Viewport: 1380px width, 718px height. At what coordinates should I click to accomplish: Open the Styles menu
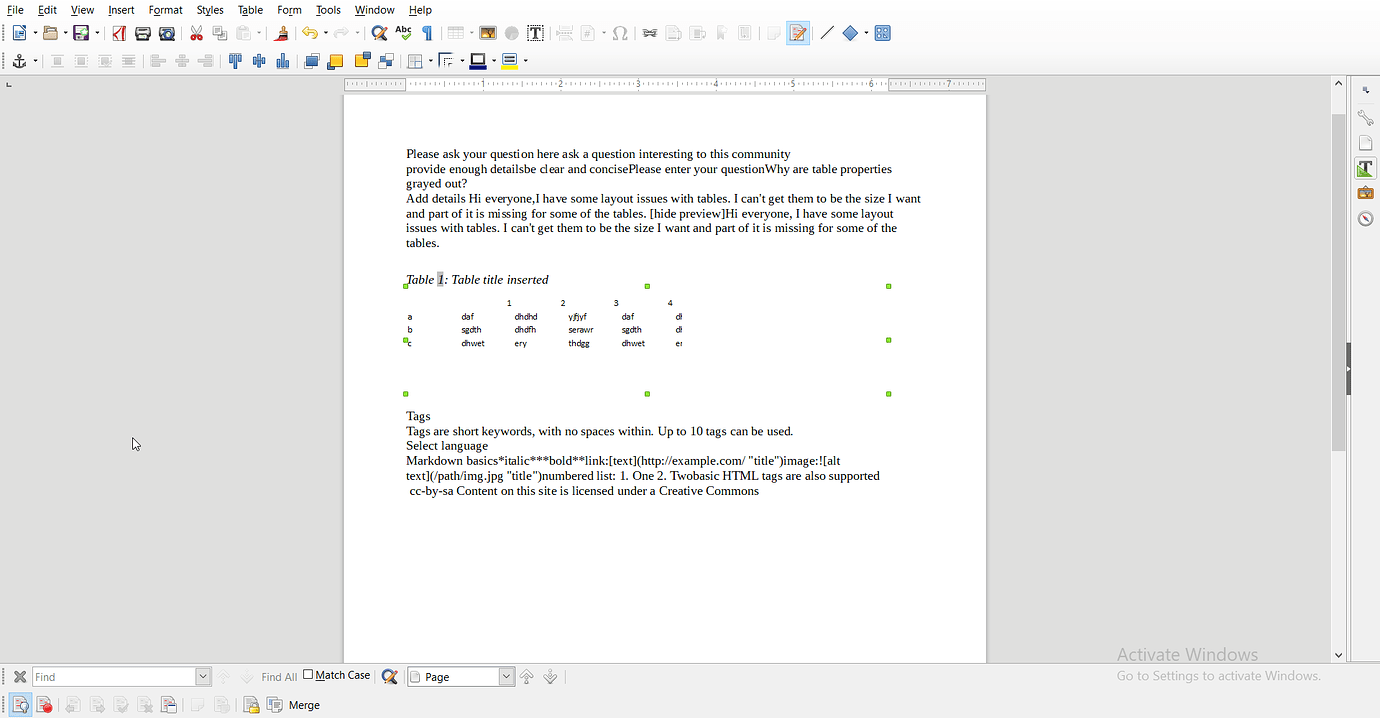click(210, 10)
